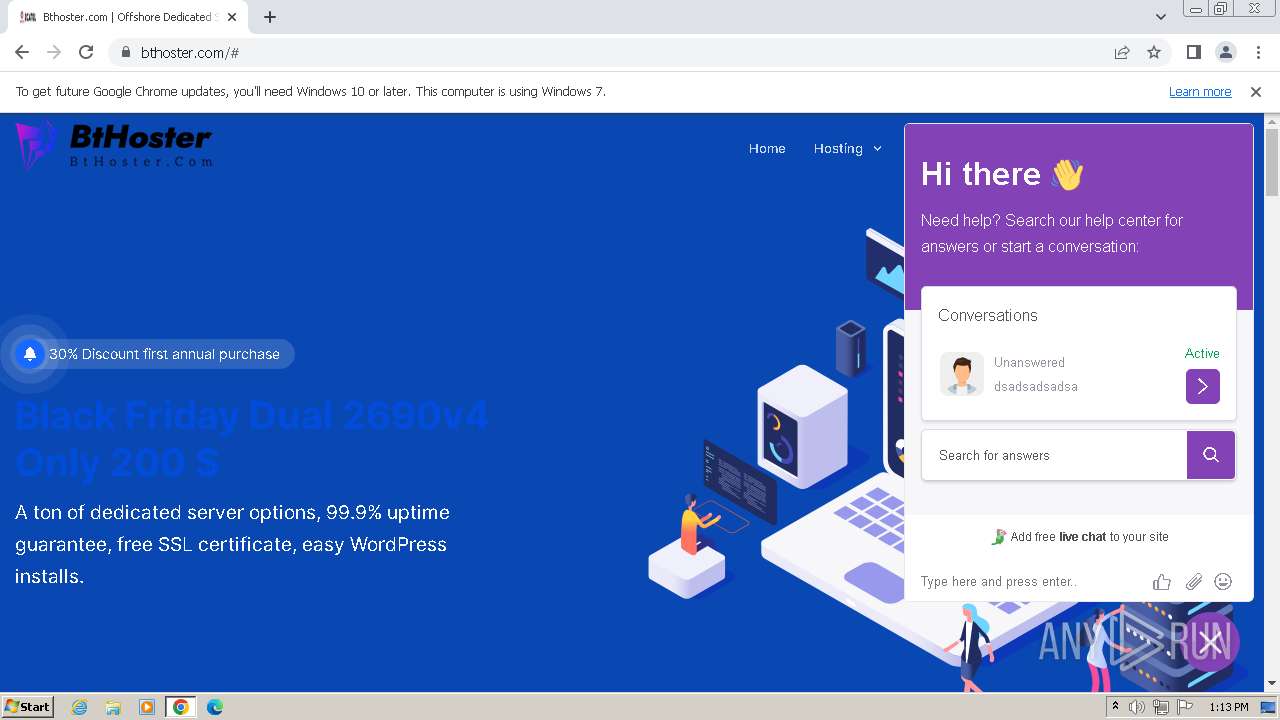Open Windows Media Player taskbar icon
Screen dimensions: 1280x720
coord(147,707)
